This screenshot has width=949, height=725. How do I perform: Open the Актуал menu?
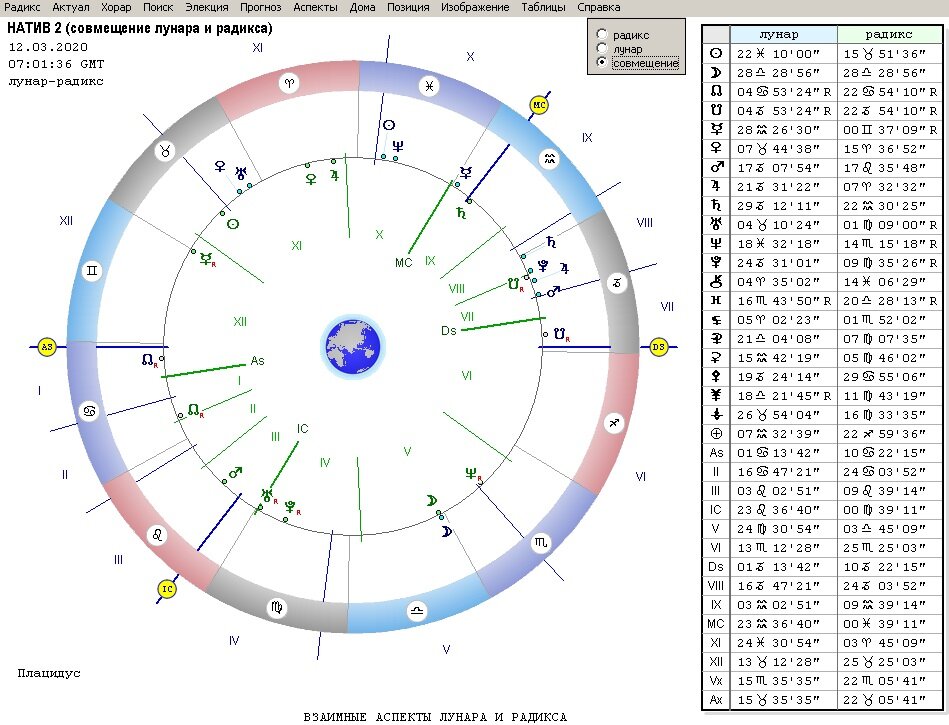point(70,7)
